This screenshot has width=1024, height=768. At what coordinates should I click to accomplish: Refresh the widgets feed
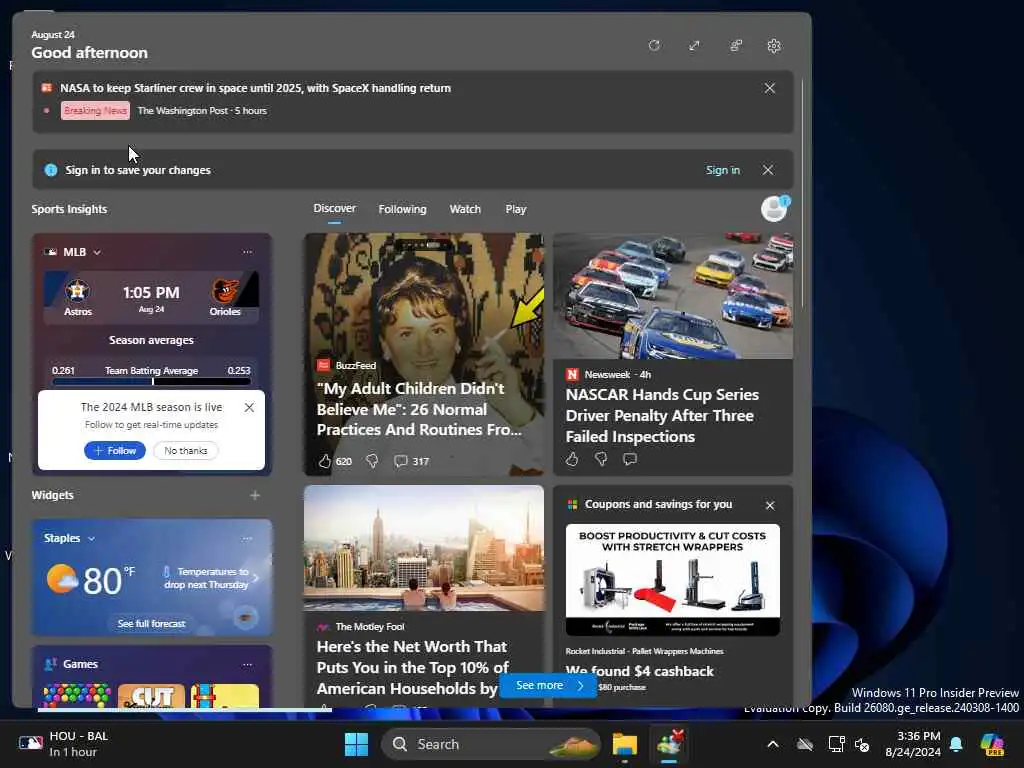[654, 46]
